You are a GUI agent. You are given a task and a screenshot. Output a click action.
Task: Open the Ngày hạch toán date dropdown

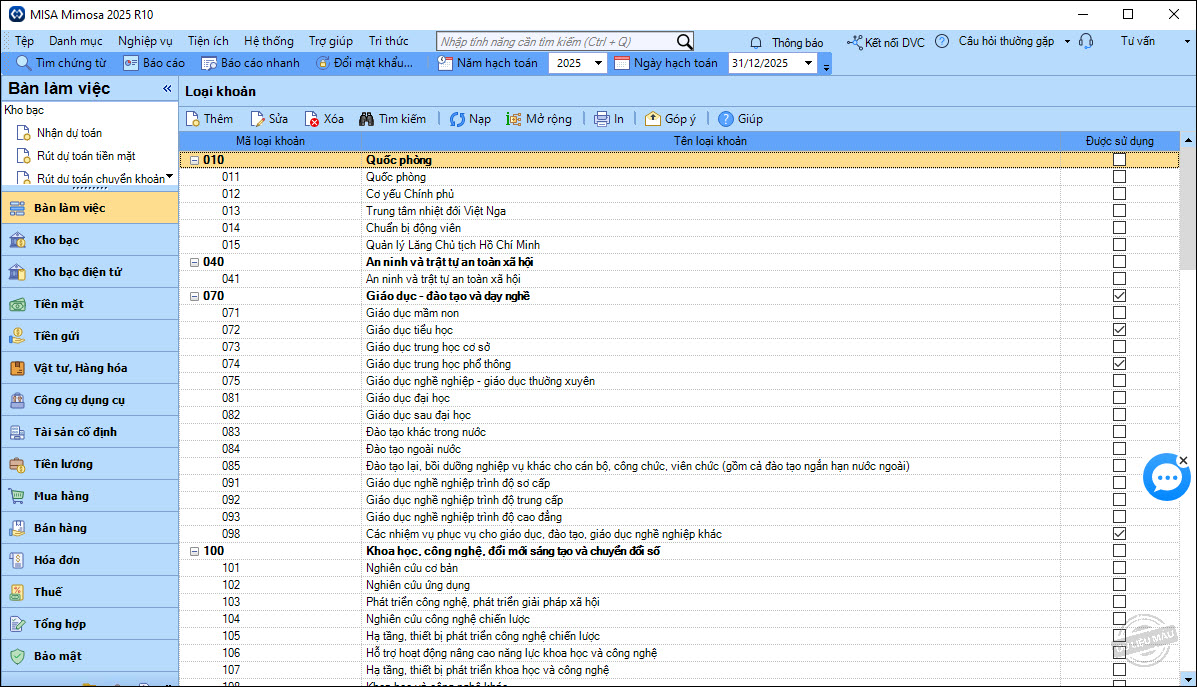click(808, 63)
